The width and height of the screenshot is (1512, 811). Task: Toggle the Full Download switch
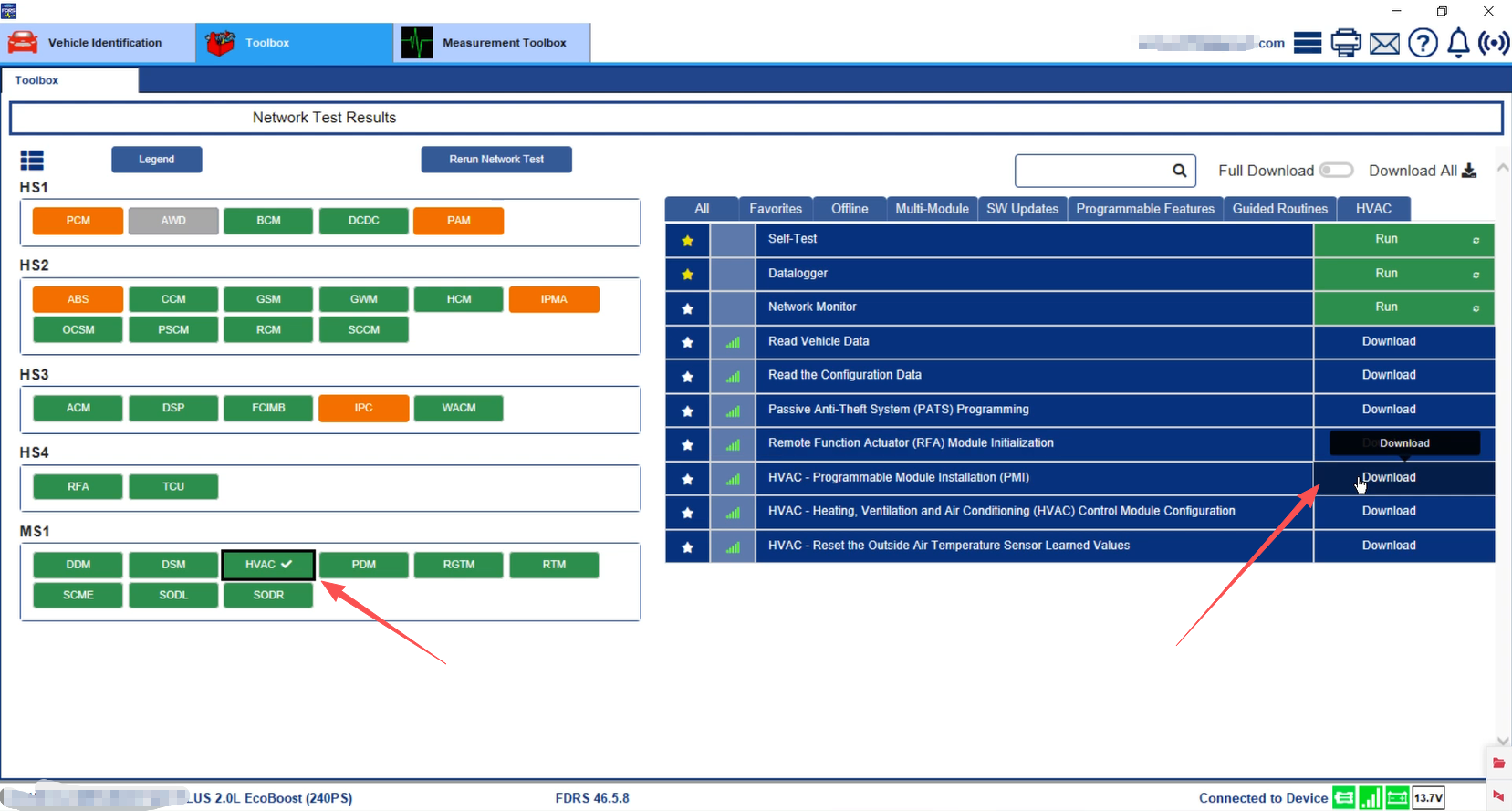click(x=1336, y=171)
